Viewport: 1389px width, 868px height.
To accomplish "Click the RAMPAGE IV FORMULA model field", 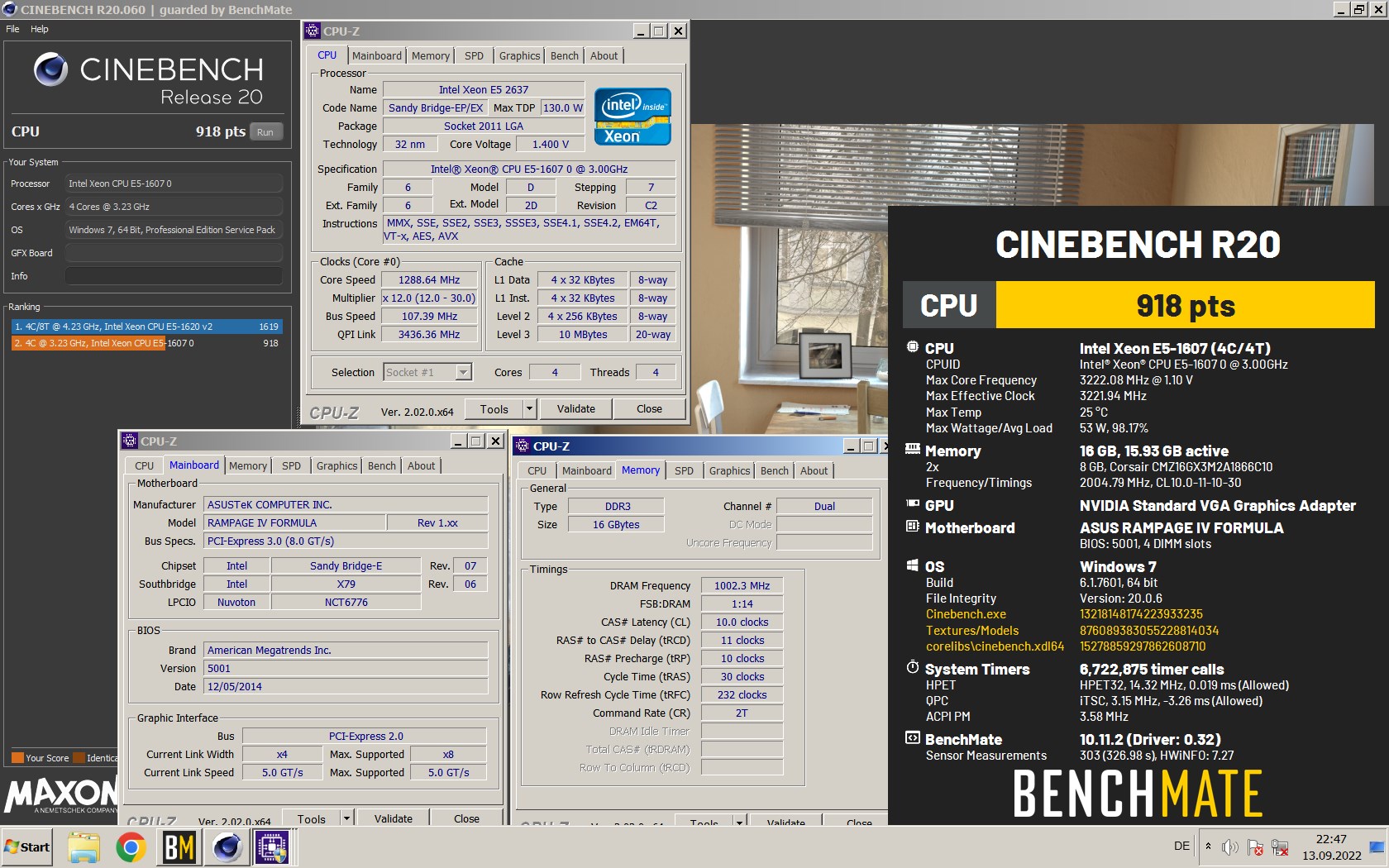I will click(295, 522).
